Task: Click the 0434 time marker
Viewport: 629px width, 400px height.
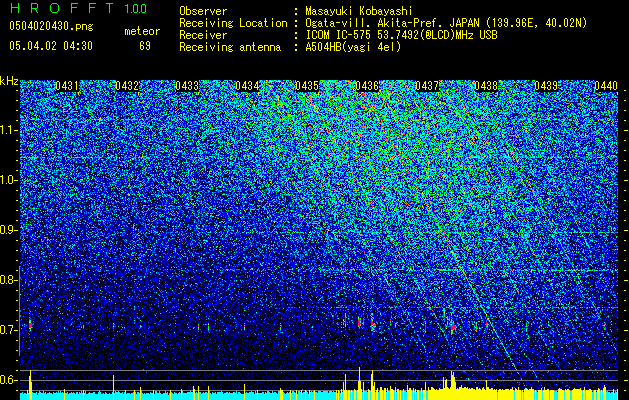Action: click(x=247, y=86)
